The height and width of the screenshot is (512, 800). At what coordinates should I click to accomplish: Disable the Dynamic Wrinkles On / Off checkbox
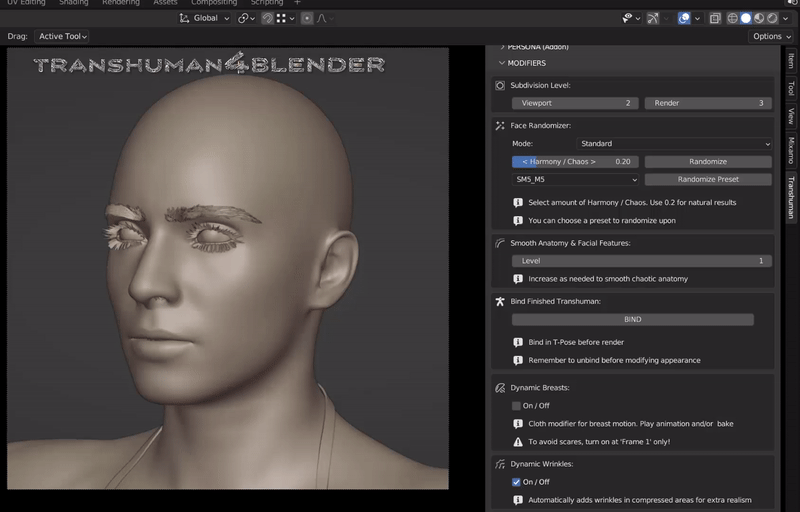[x=516, y=482]
